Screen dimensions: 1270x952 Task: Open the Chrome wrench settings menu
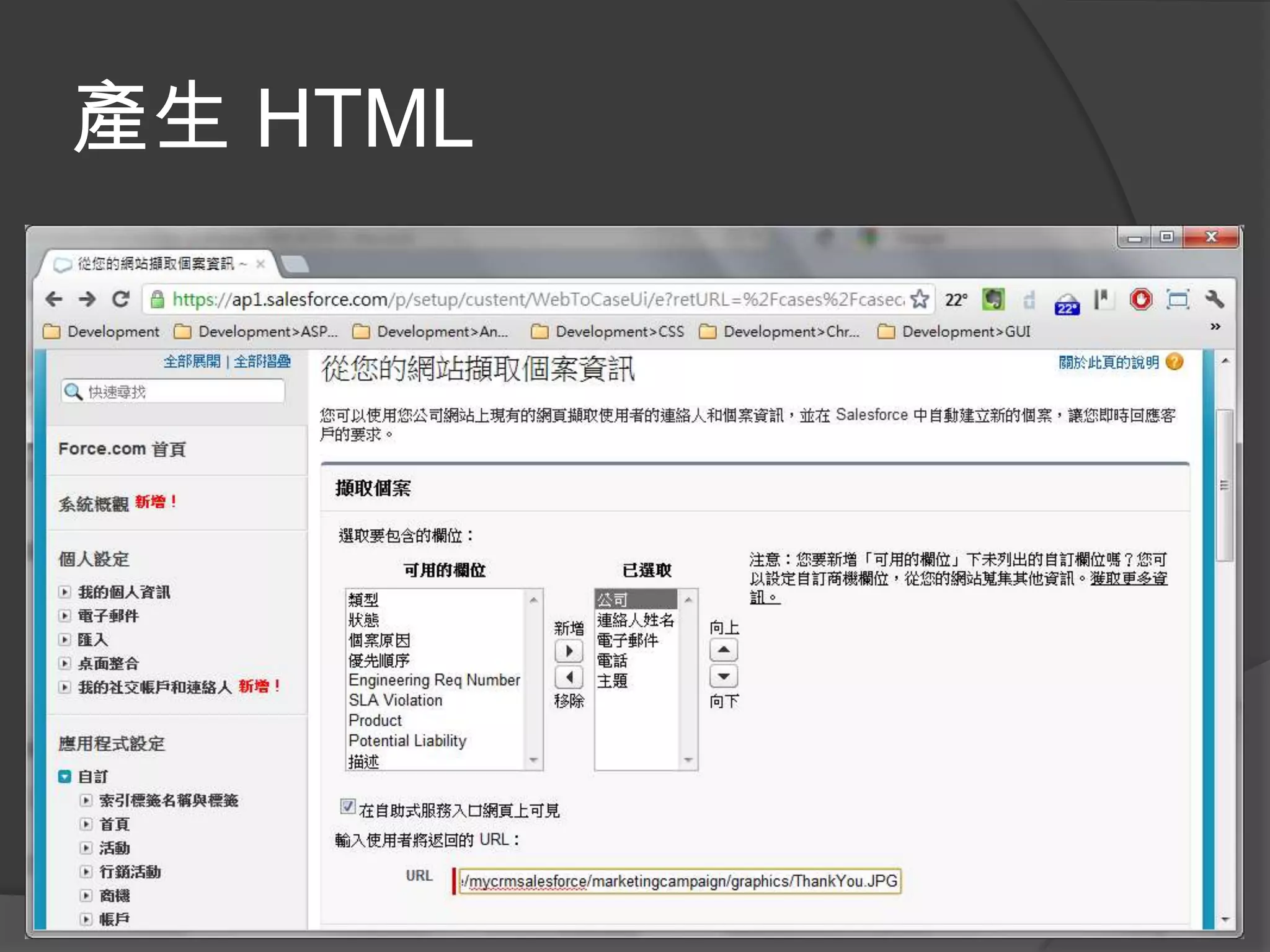pos(1215,300)
